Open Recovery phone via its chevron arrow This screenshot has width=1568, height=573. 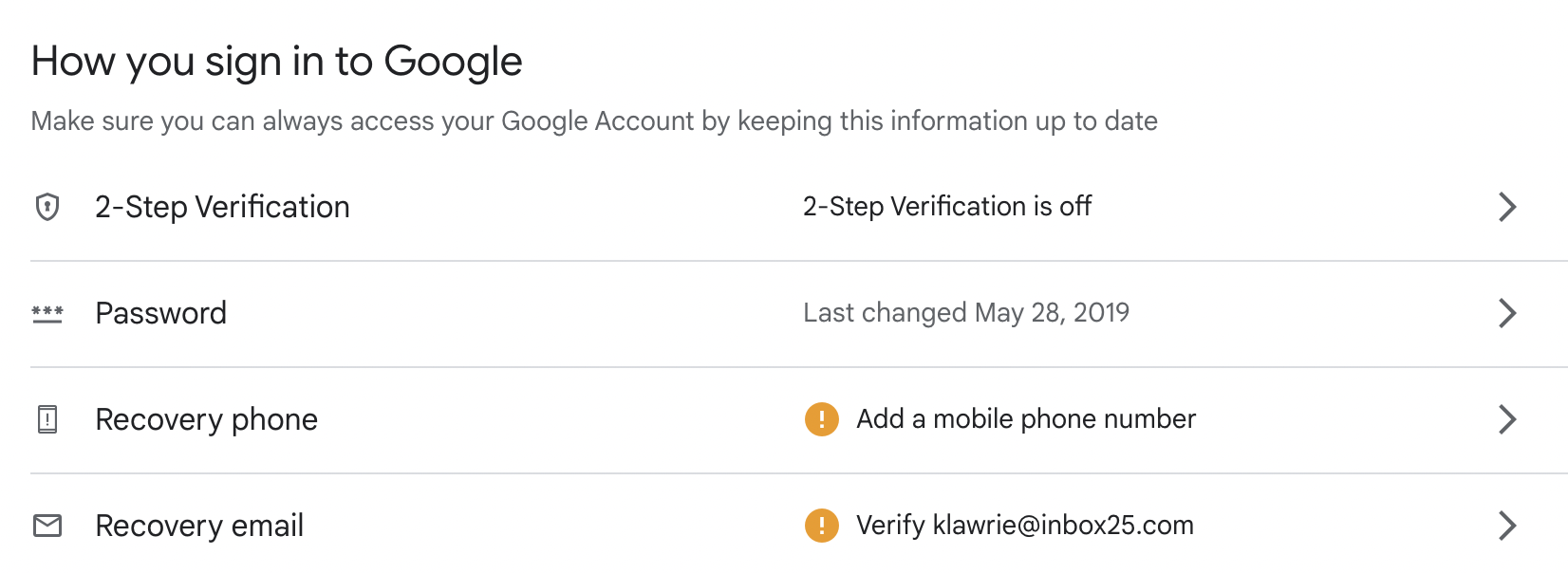pos(1507,419)
